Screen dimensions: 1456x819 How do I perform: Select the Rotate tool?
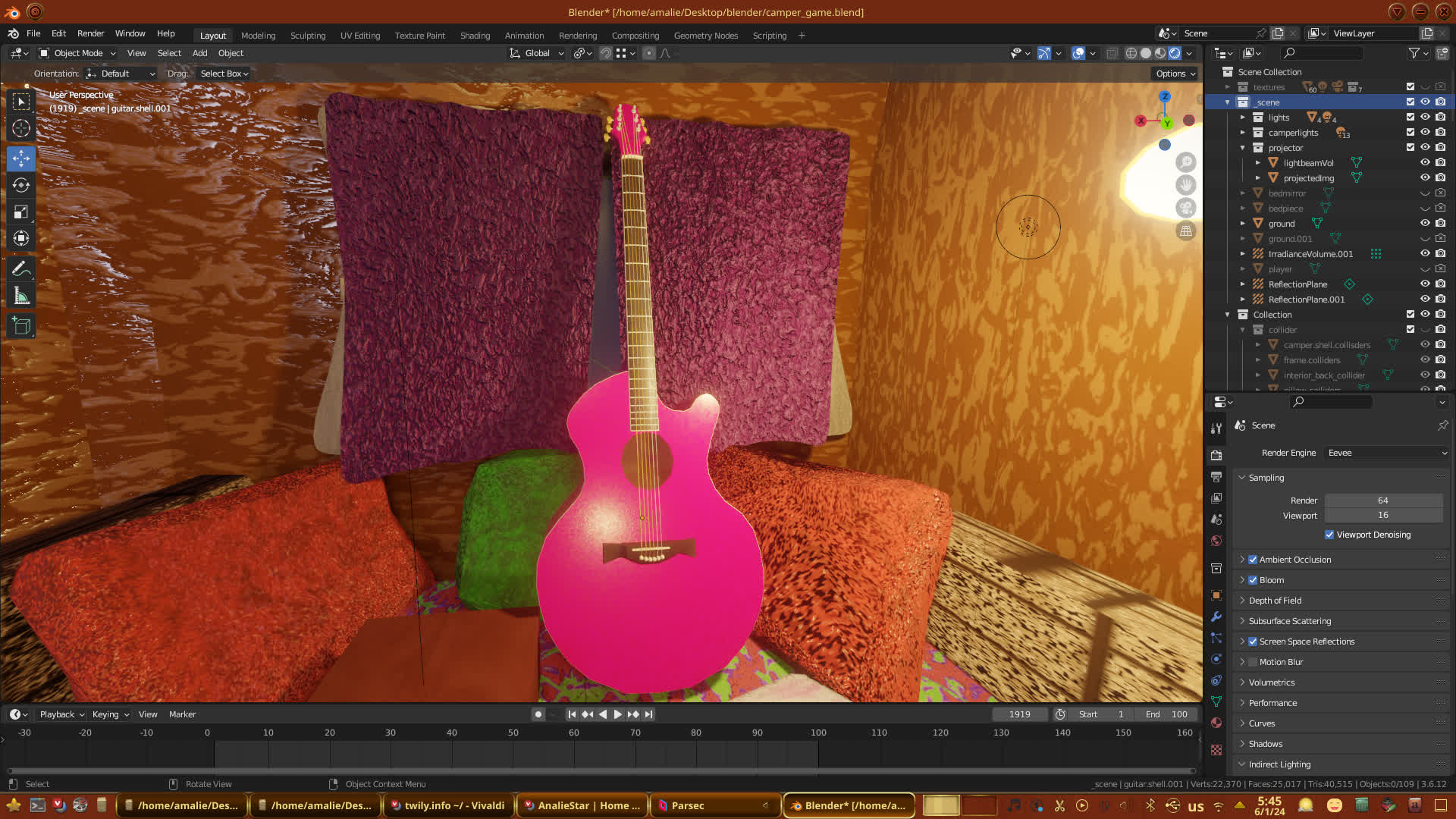click(x=21, y=185)
